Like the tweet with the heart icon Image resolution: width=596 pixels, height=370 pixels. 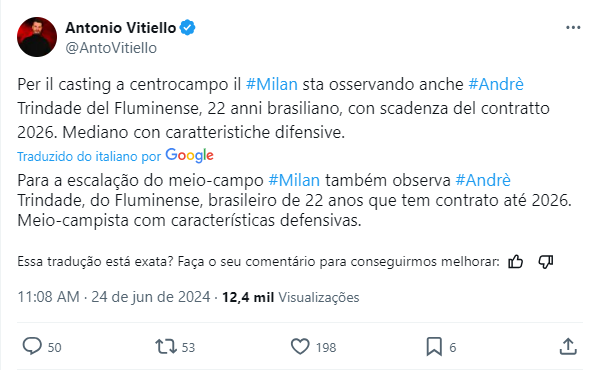(300, 347)
